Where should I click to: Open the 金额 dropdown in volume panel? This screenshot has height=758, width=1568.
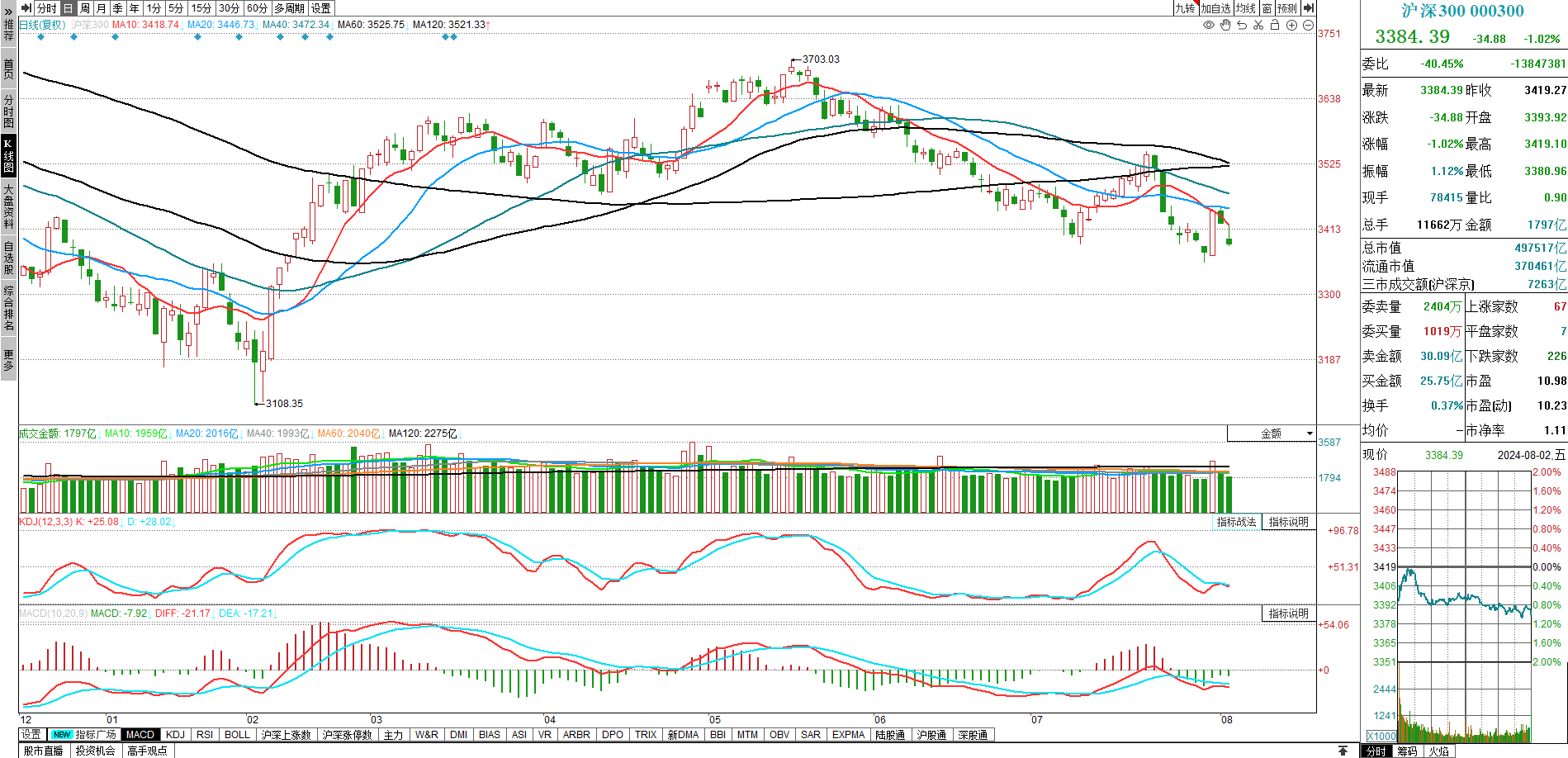1272,433
